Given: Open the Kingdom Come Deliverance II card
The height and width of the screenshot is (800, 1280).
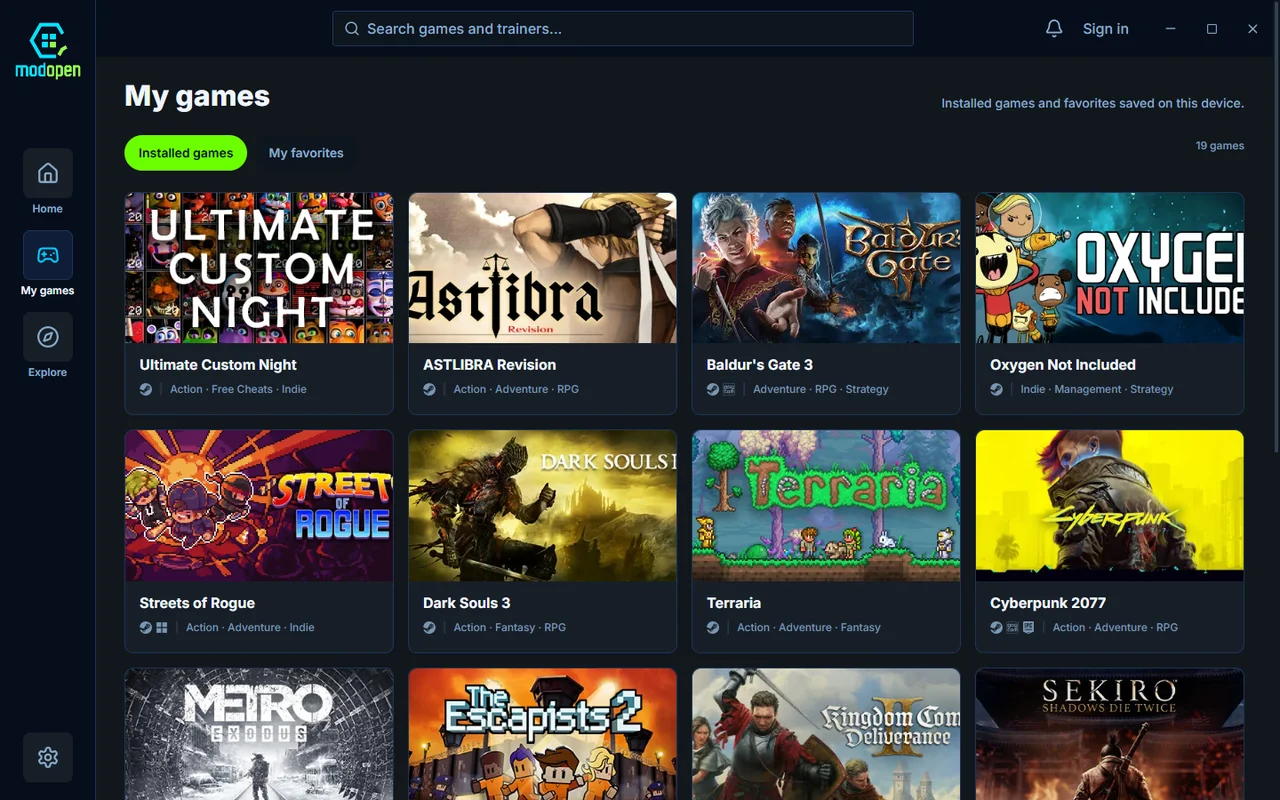Looking at the screenshot, I should coord(826,734).
